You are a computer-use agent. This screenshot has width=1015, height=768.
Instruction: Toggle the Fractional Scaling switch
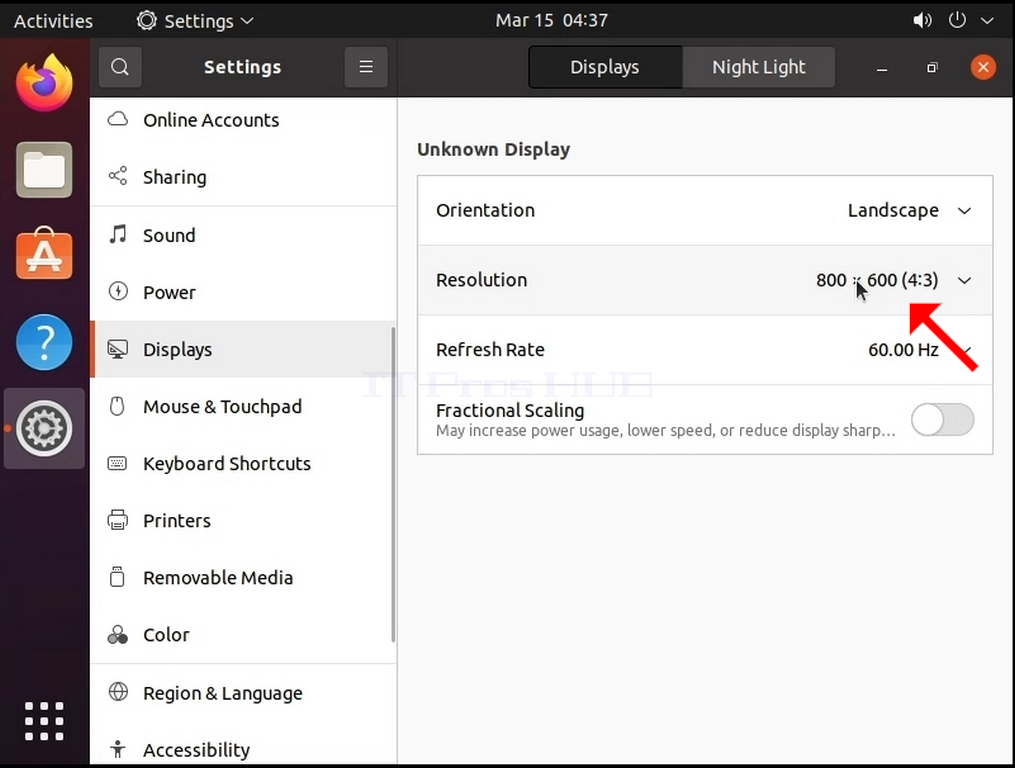tap(942, 420)
